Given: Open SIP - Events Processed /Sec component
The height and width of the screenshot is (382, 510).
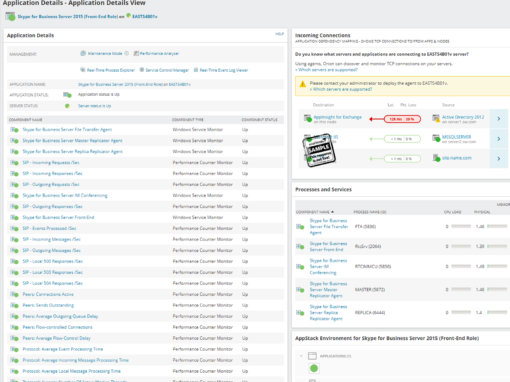Looking at the screenshot, I should pyautogui.click(x=49, y=228).
